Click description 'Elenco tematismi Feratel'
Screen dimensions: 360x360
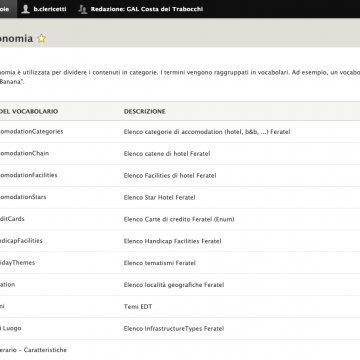click(x=160, y=263)
